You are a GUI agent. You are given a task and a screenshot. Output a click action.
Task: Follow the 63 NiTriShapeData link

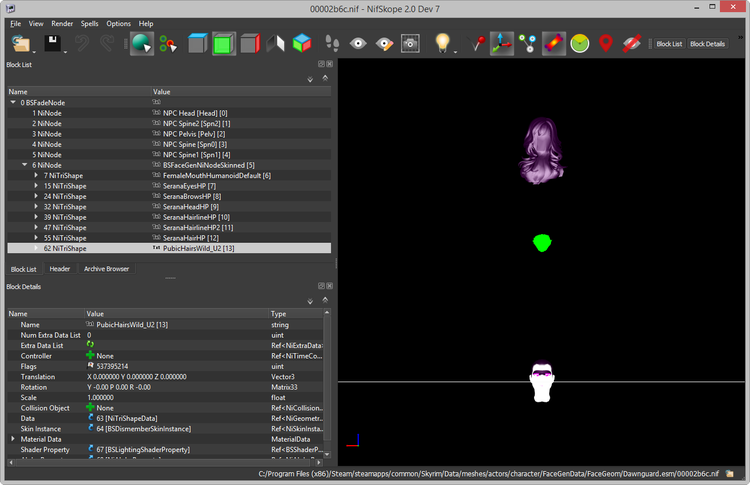pos(127,419)
